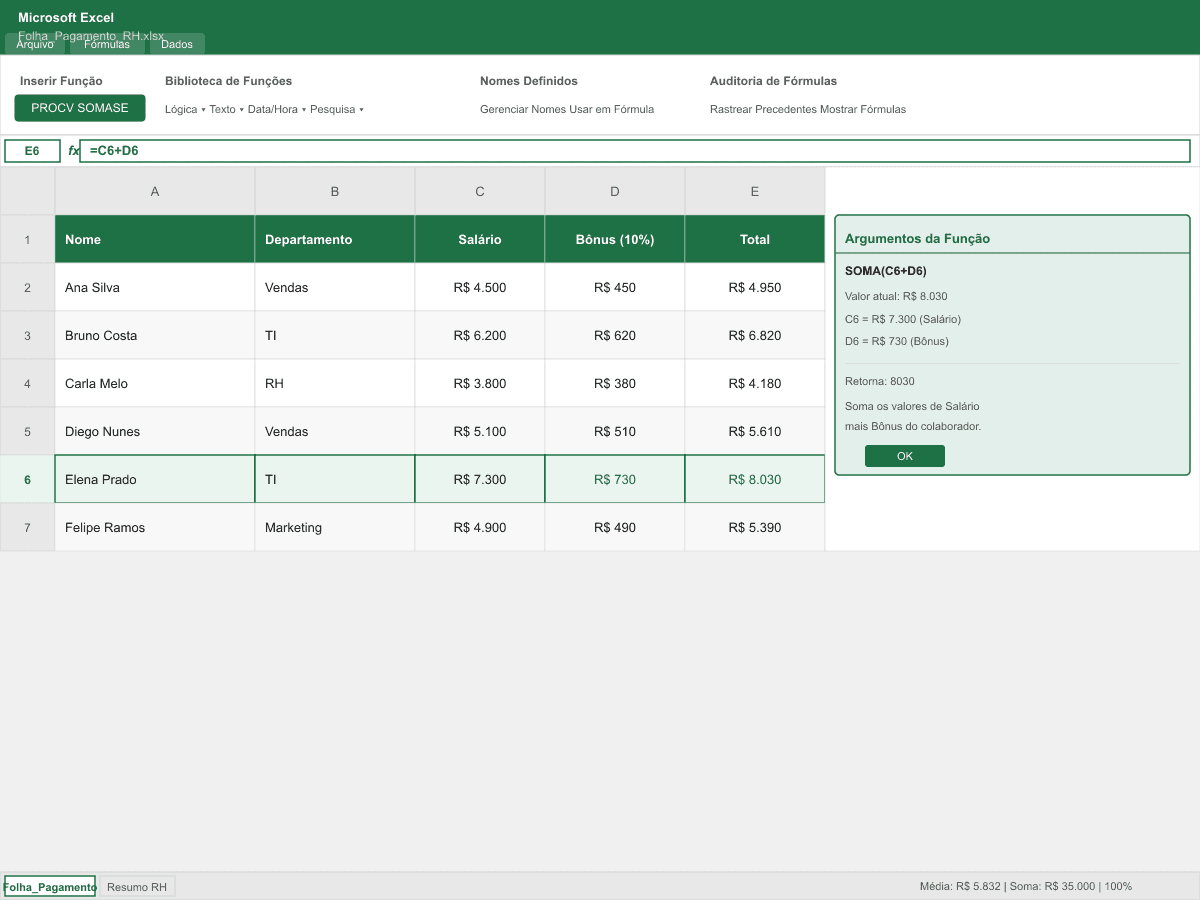The image size is (1200, 900).
Task: Click the PROCV function button
Action: [50, 106]
